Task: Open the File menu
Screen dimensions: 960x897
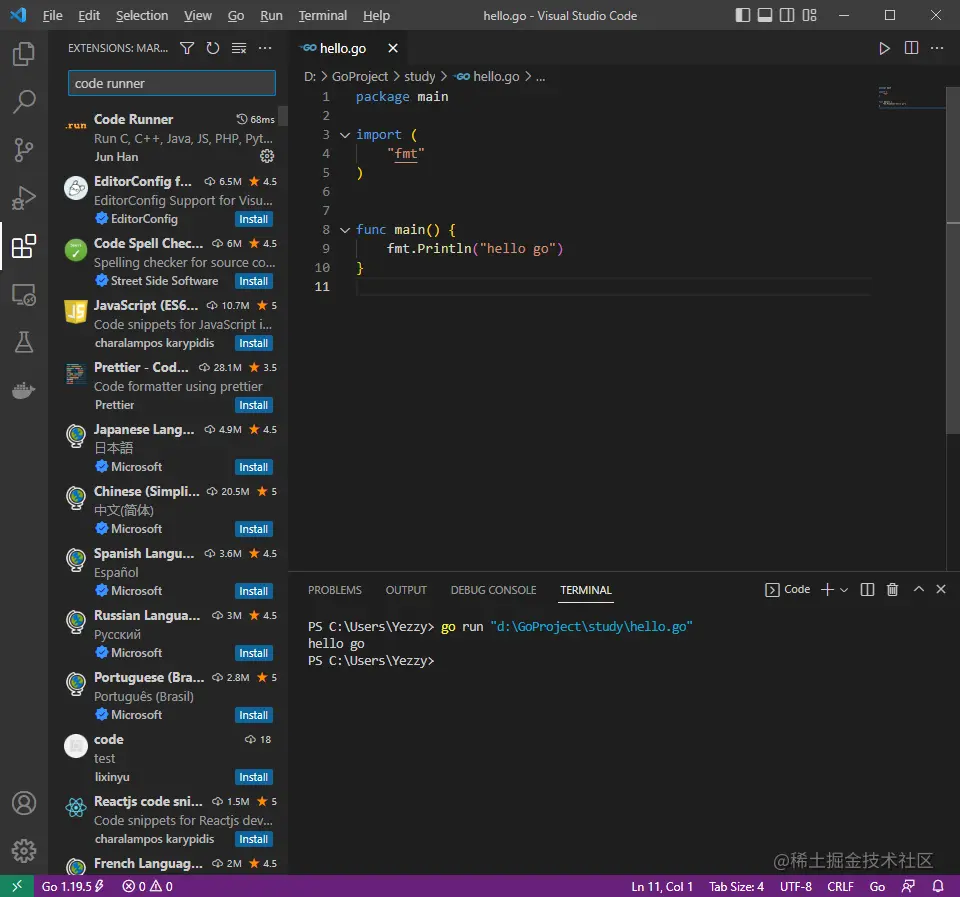Action: click(x=53, y=15)
